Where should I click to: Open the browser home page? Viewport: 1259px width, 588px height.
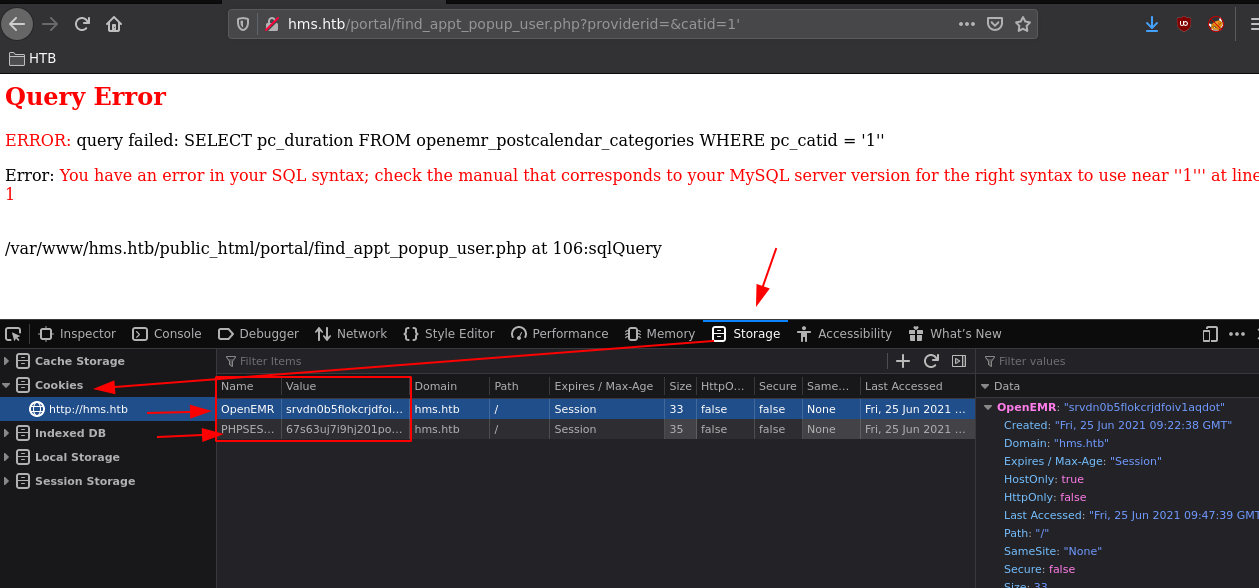tap(114, 24)
